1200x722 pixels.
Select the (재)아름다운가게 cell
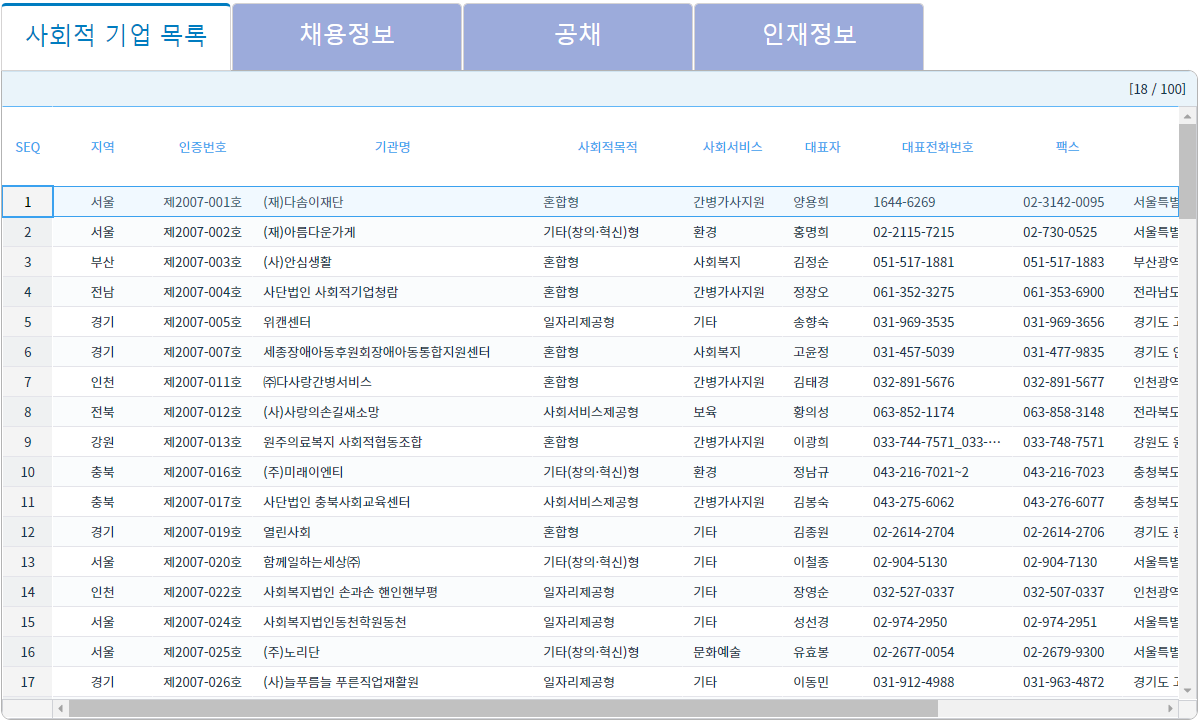point(393,232)
